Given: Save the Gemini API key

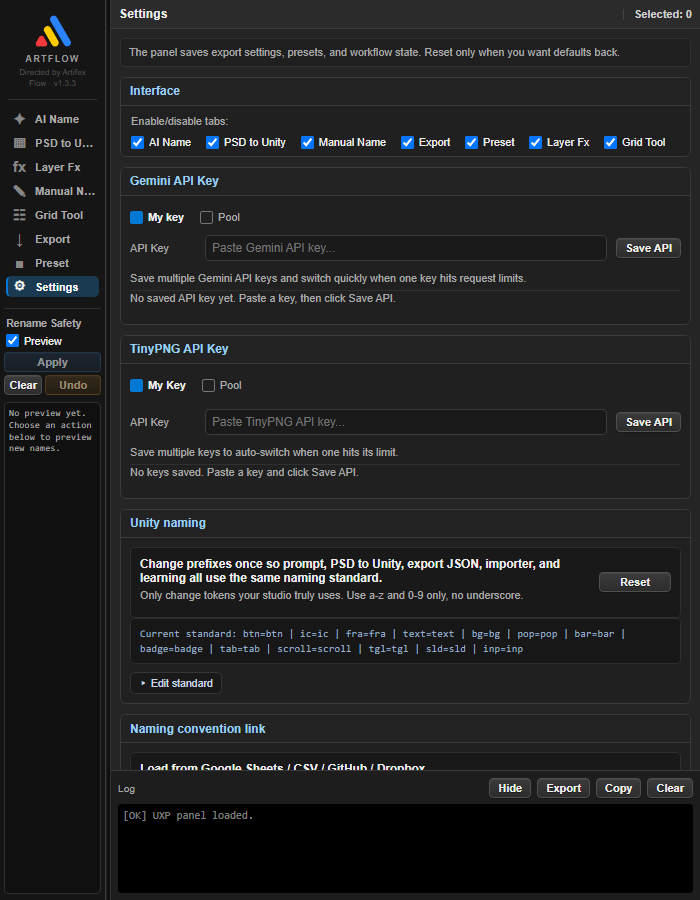Looking at the screenshot, I should click(x=648, y=248).
